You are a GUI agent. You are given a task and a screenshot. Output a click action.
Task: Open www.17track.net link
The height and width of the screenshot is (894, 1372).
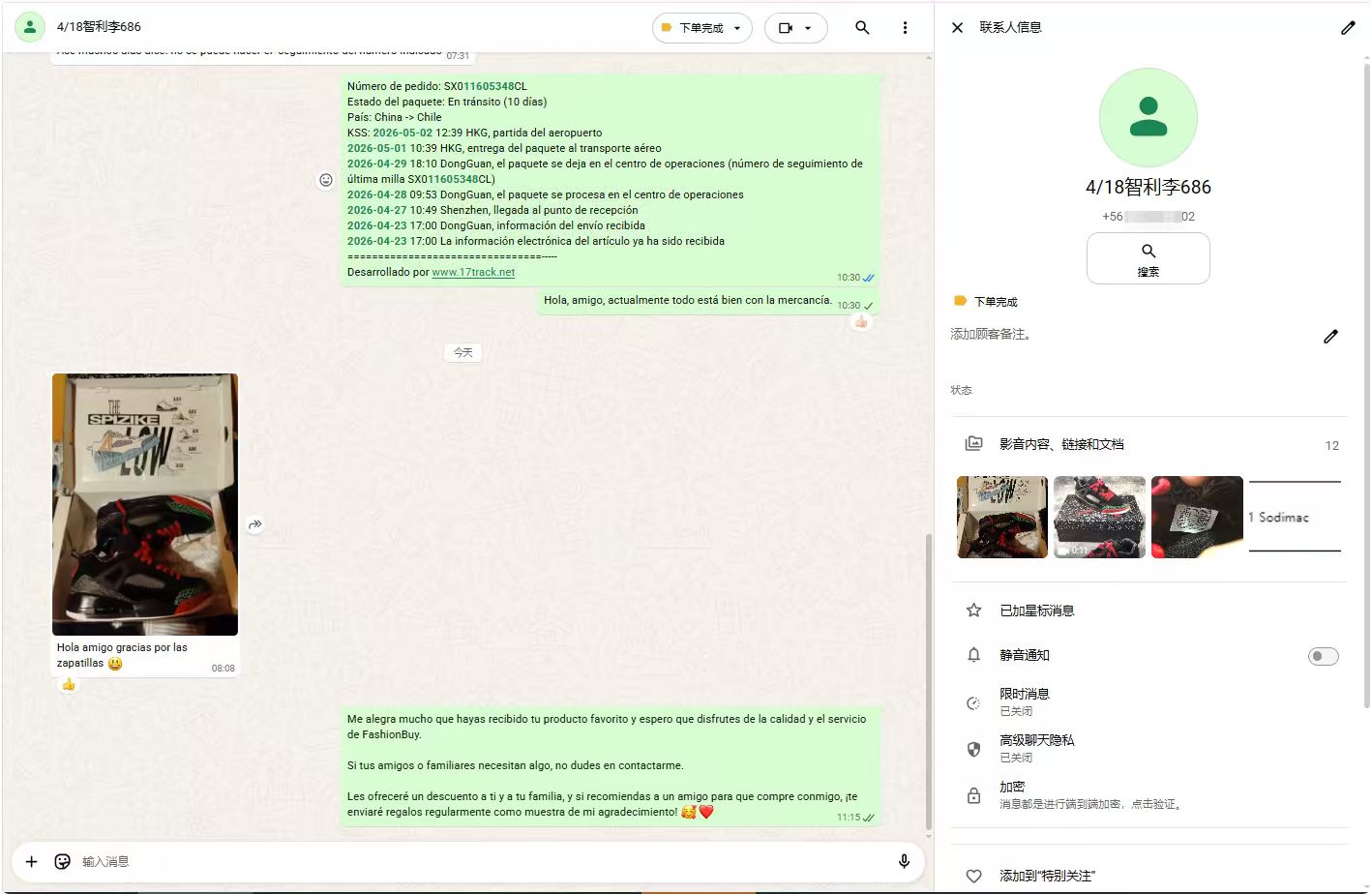tap(473, 272)
